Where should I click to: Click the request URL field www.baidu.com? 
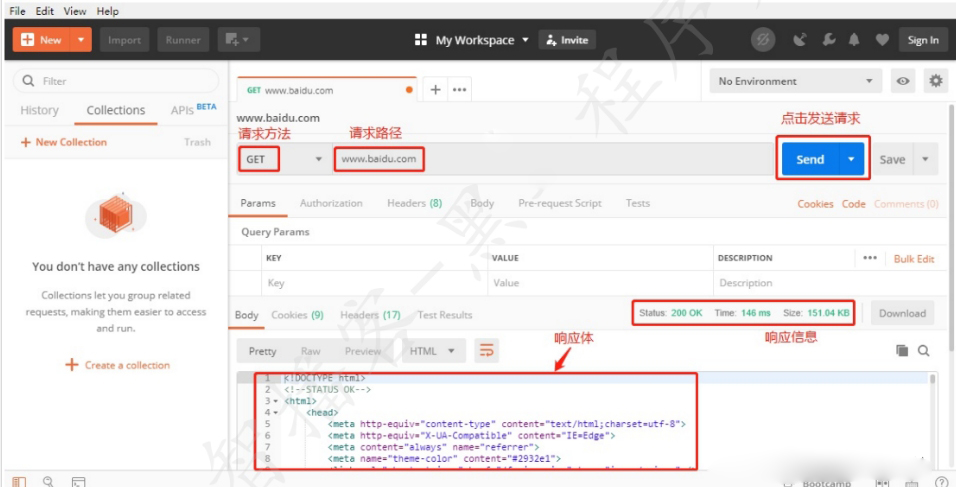coord(552,159)
